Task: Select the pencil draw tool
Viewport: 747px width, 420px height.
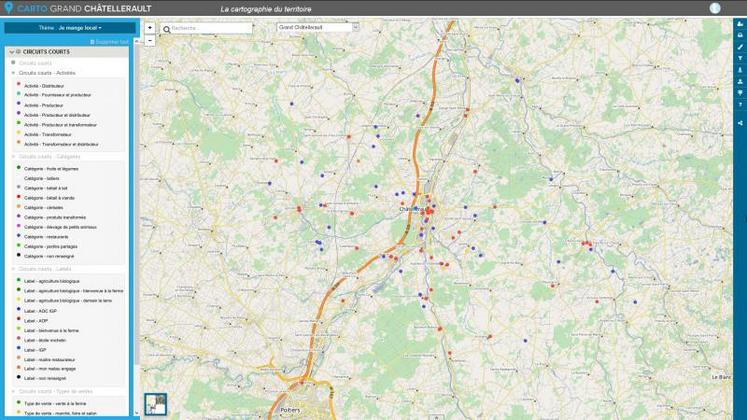Action: point(740,47)
